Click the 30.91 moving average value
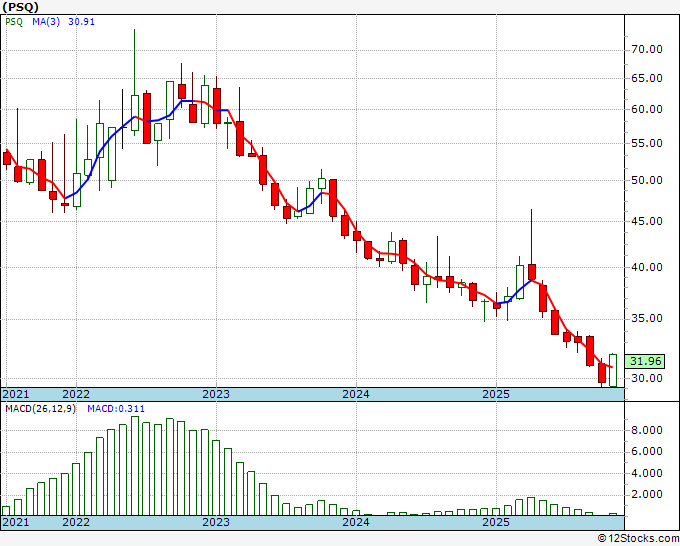The width and height of the screenshot is (680, 546). [81, 21]
